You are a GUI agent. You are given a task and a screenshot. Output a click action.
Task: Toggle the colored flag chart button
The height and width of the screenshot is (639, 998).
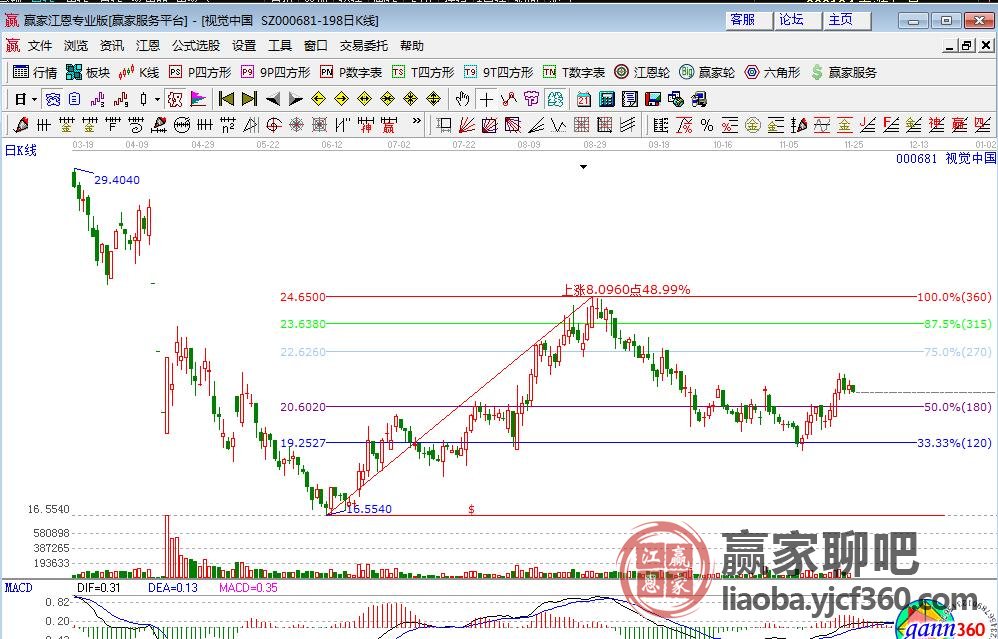pos(198,99)
